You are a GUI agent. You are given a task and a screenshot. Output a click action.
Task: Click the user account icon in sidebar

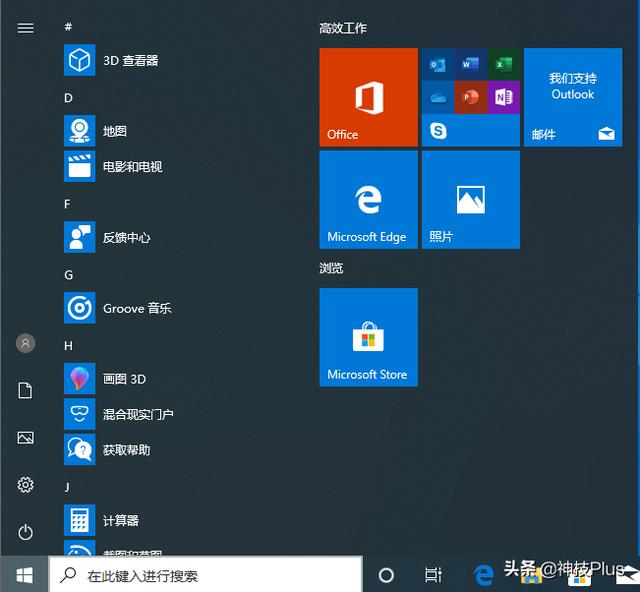pos(25,343)
